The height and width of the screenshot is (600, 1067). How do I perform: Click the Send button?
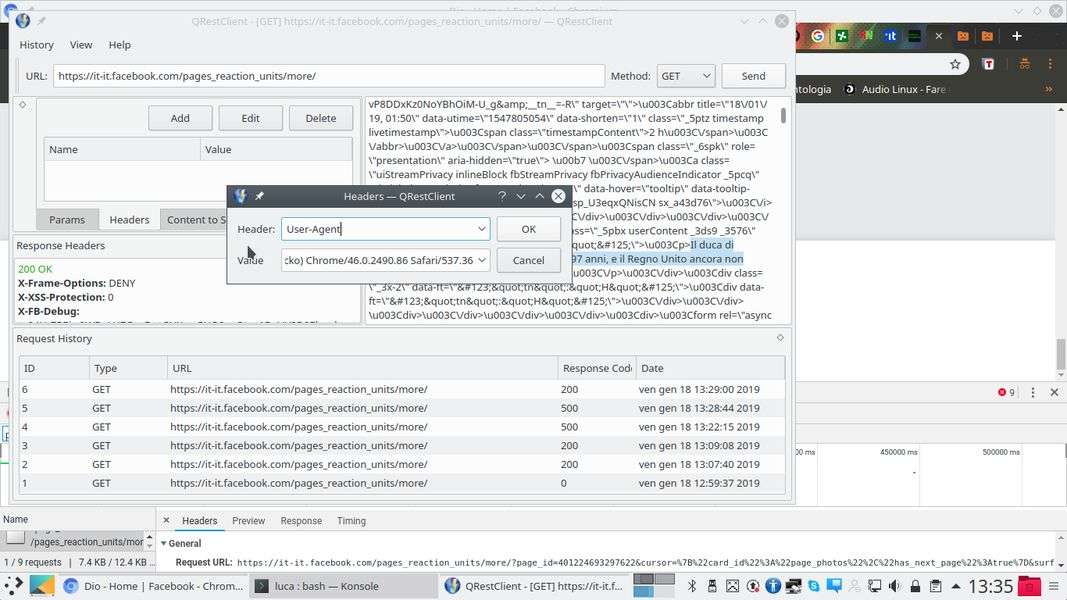click(753, 76)
